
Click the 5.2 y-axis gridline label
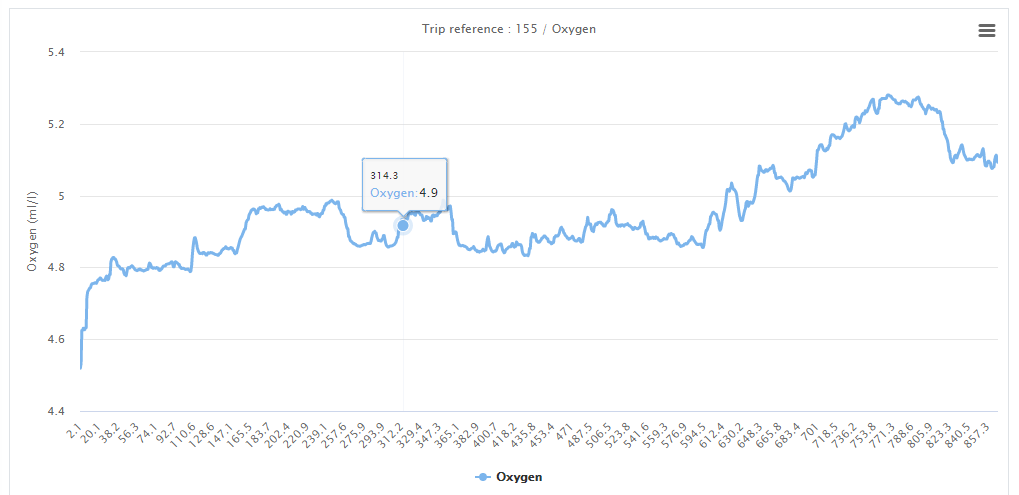(x=57, y=124)
